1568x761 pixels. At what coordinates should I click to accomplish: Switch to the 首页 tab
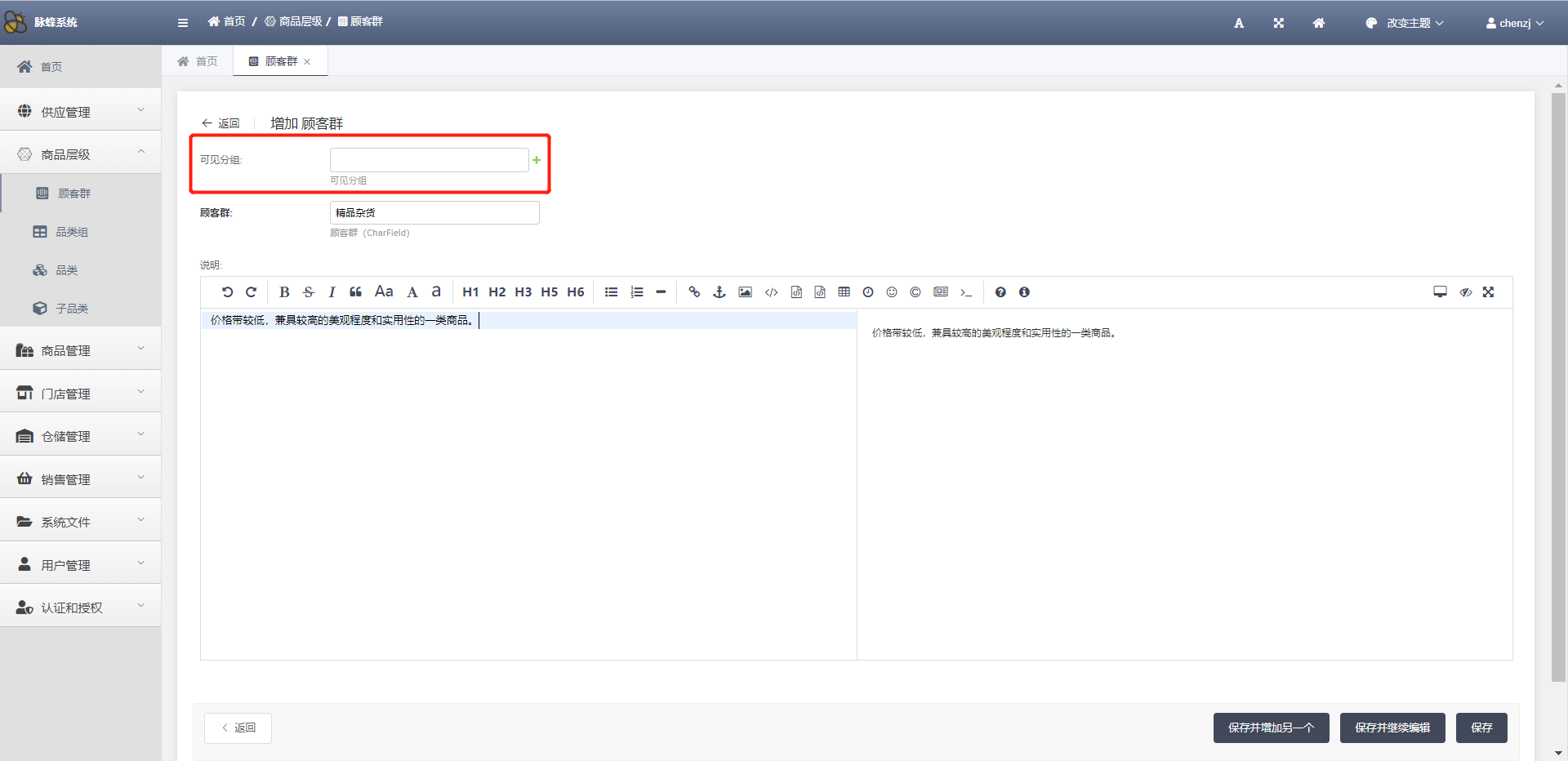(198, 61)
